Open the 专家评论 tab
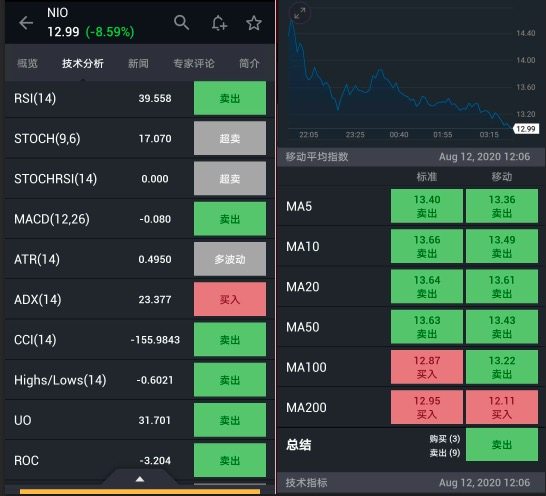Viewport: 546px width, 496px height. 194,63
